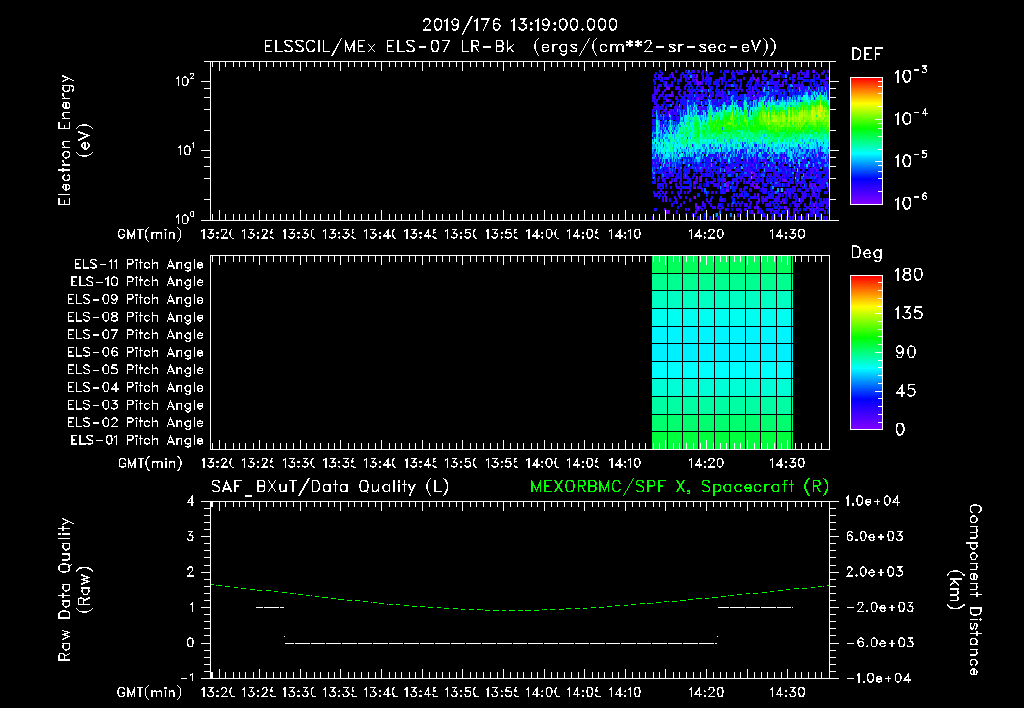Click the 135 degree scale value
This screenshot has height=708, width=1024.
coord(909,314)
